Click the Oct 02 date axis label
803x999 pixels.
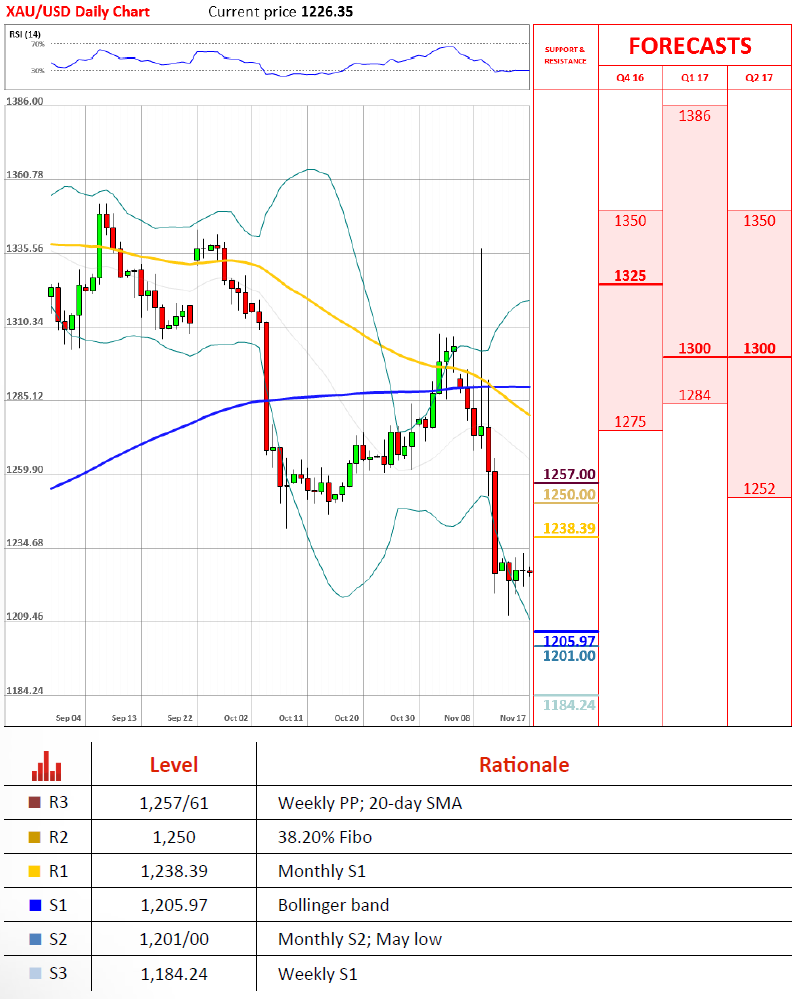click(x=236, y=718)
